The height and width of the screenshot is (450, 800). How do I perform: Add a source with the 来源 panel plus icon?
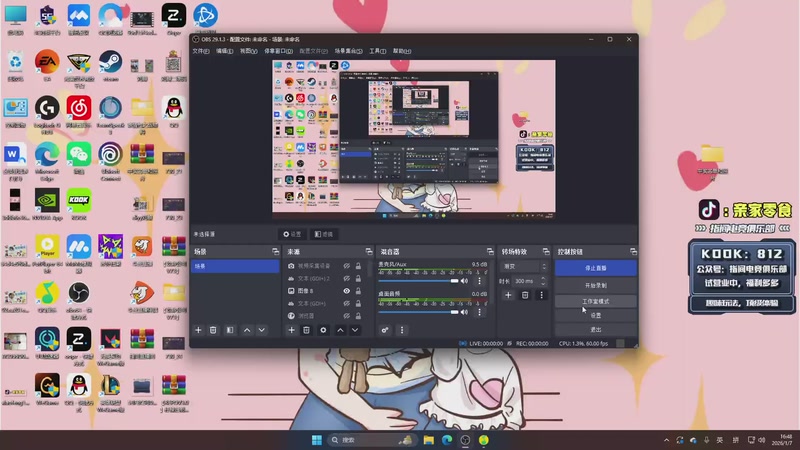(291, 330)
